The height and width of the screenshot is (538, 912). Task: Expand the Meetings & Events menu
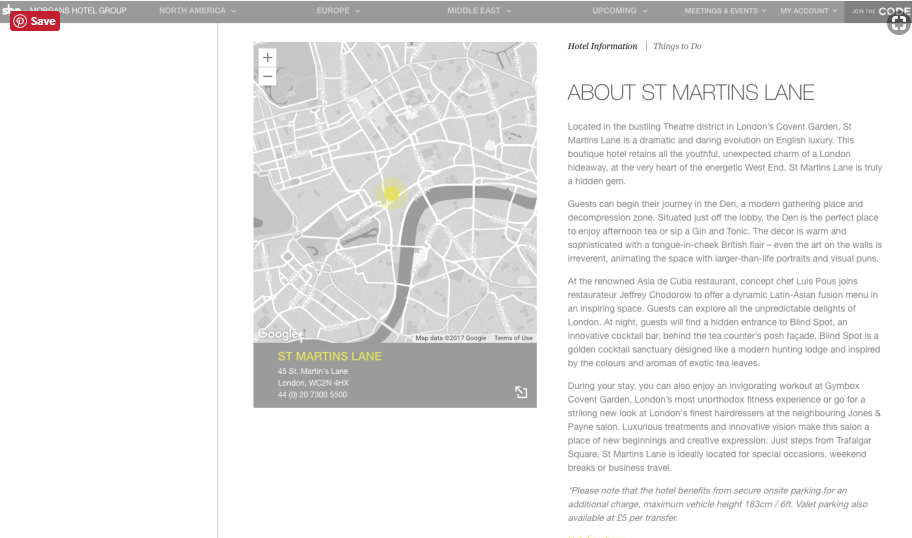(x=725, y=10)
